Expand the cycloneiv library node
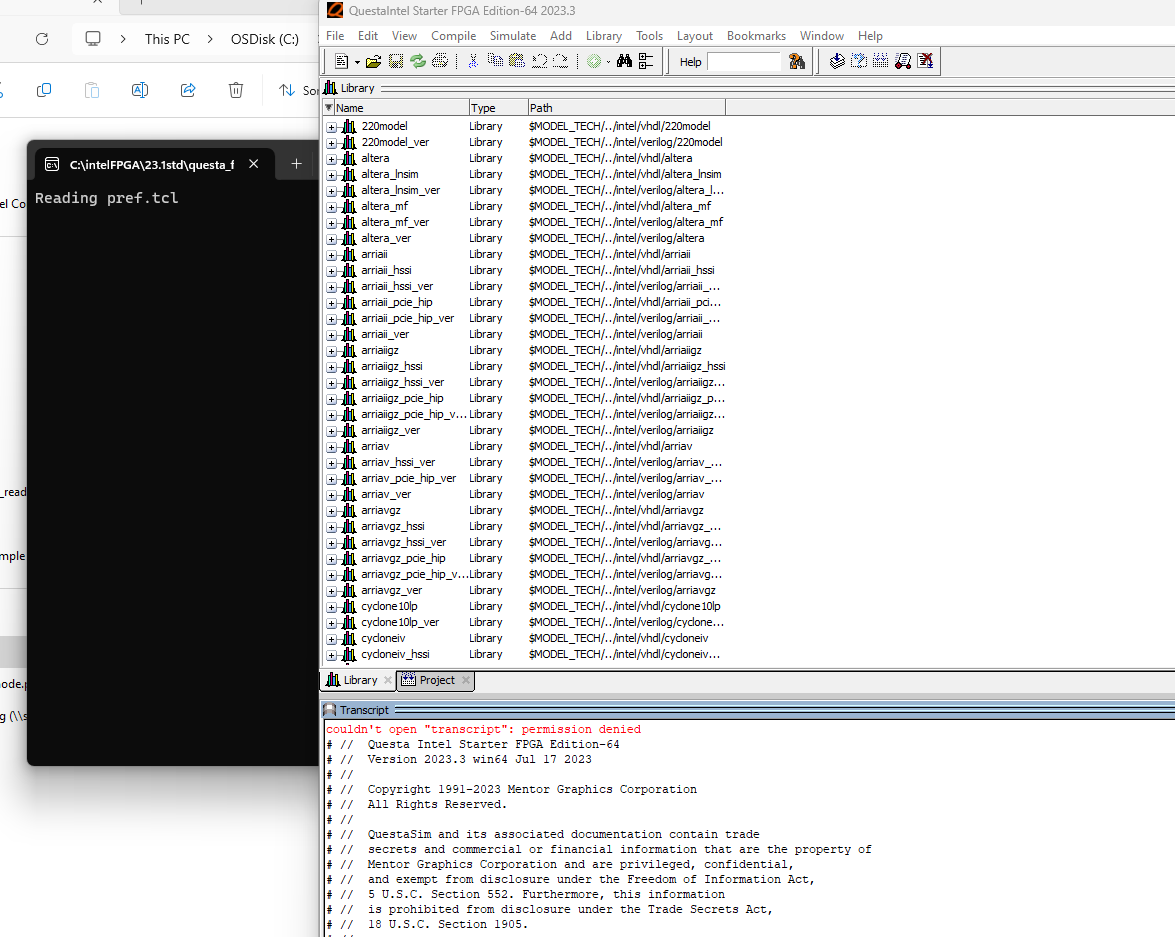1175x937 pixels. click(x=332, y=638)
